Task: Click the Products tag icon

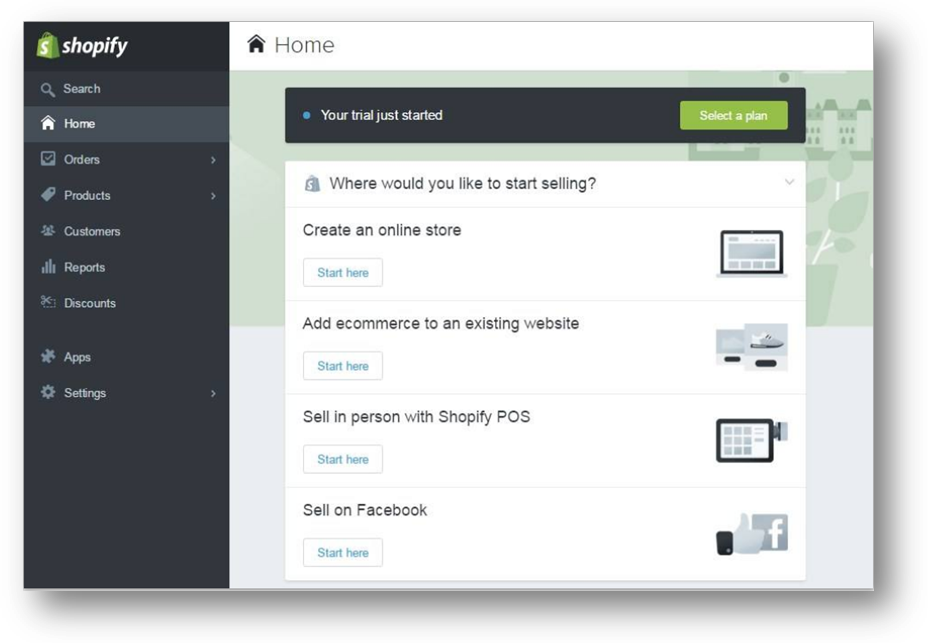Action: tap(48, 194)
